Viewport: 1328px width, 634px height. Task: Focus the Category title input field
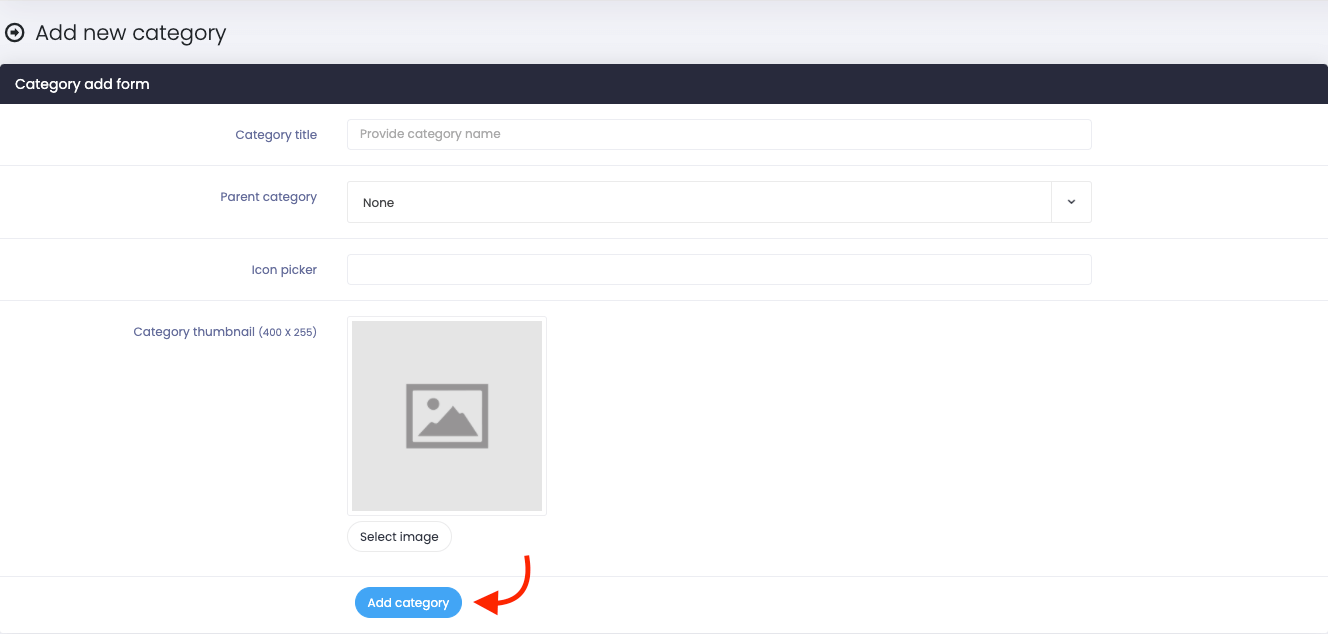[719, 134]
